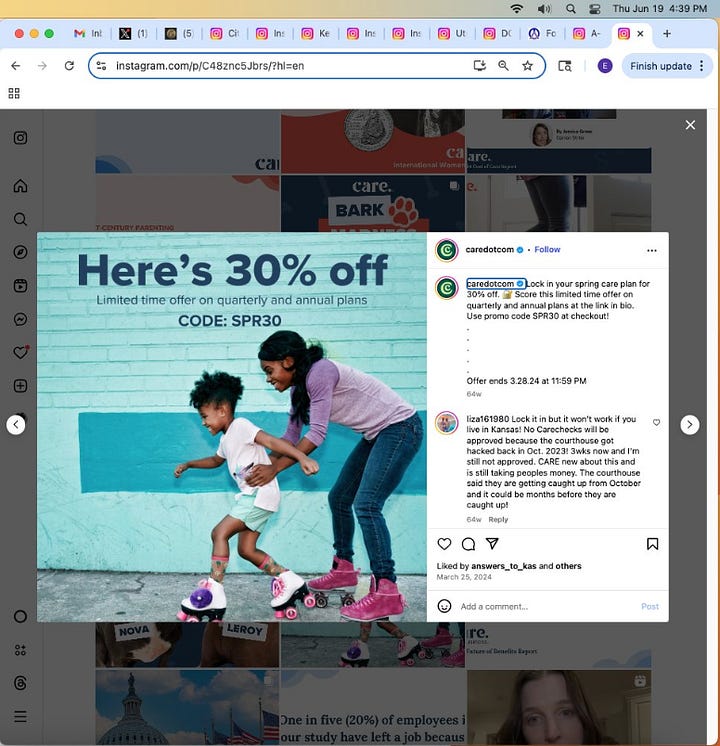Switch to the Gmail Inbox tab

(88, 33)
